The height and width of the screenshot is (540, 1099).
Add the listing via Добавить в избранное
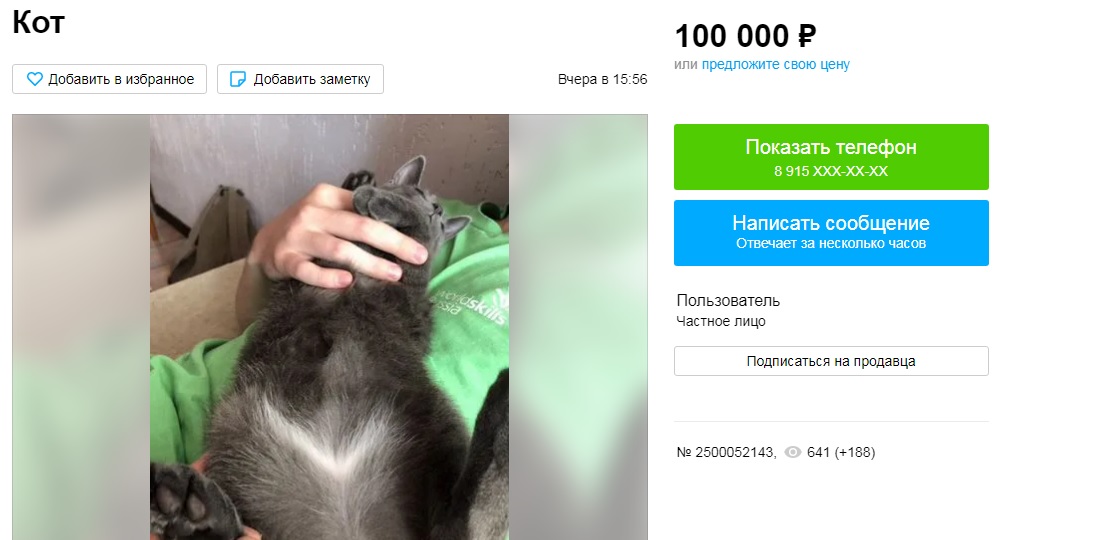click(x=109, y=79)
